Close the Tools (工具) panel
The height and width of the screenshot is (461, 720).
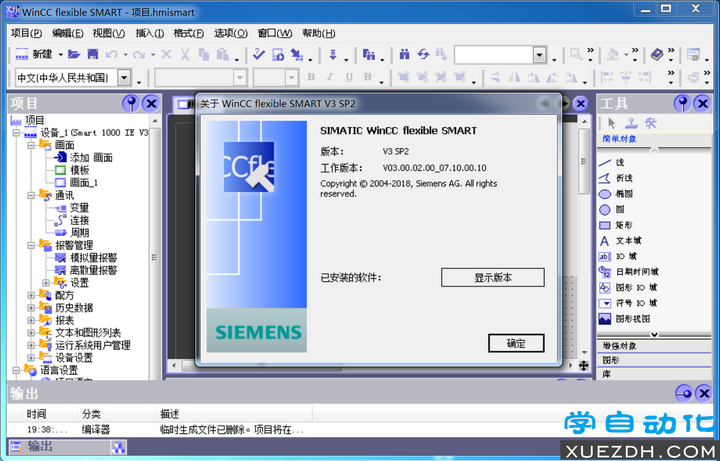click(x=702, y=103)
